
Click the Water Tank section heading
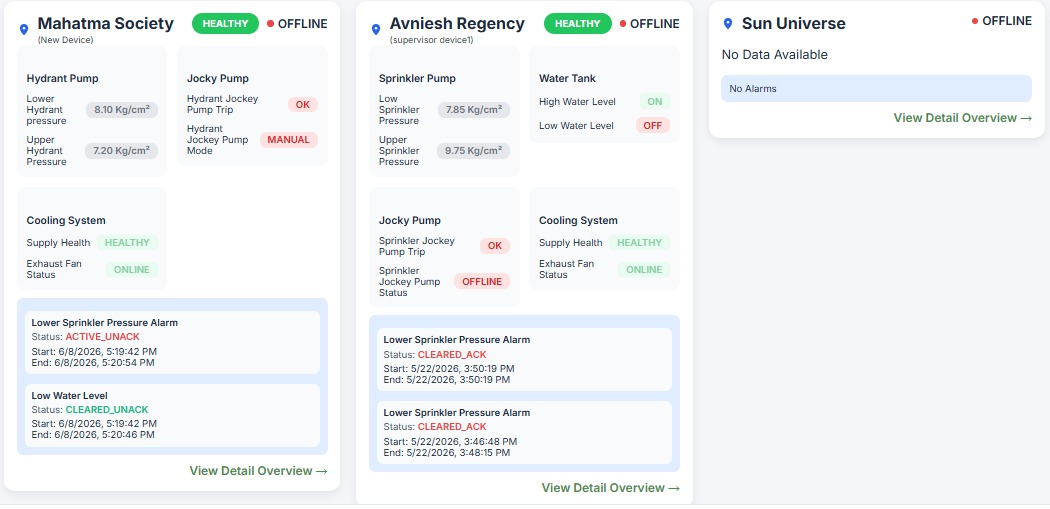(567, 78)
